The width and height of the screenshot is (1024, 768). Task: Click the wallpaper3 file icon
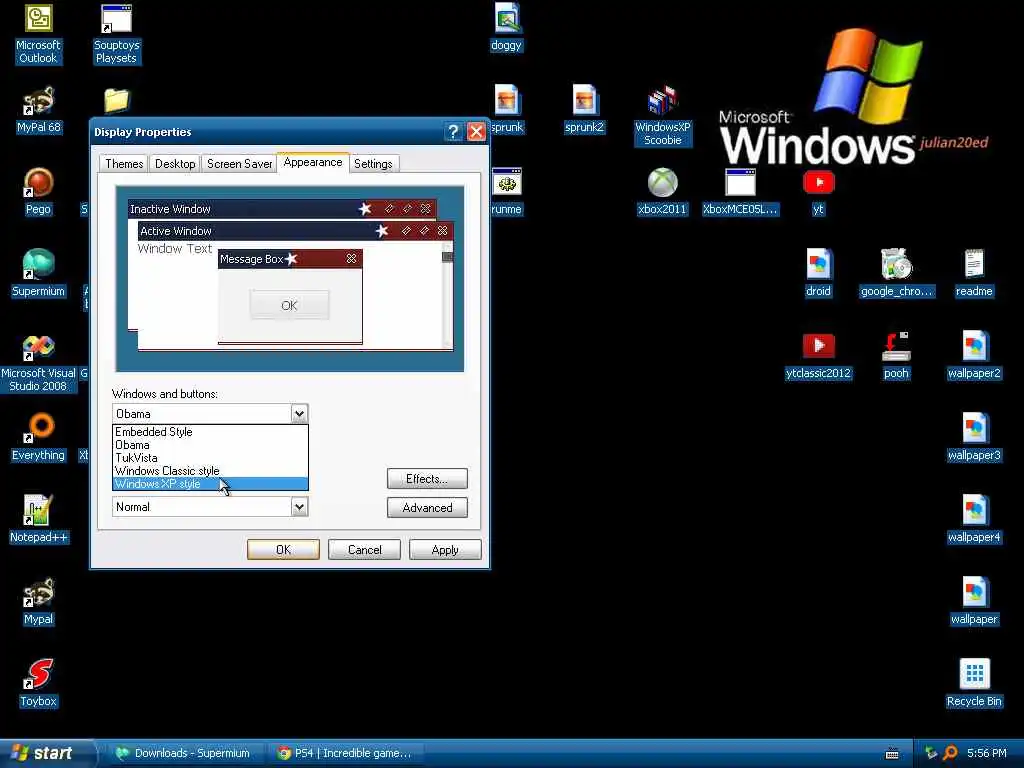pos(974,438)
